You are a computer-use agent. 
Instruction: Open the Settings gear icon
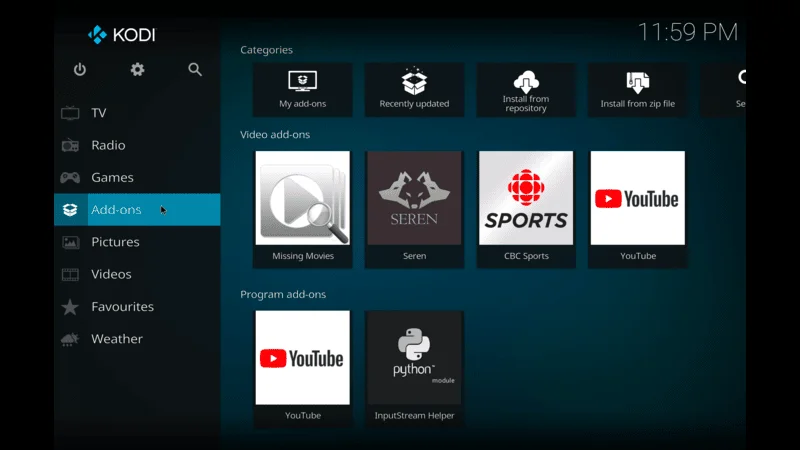[x=137, y=69]
